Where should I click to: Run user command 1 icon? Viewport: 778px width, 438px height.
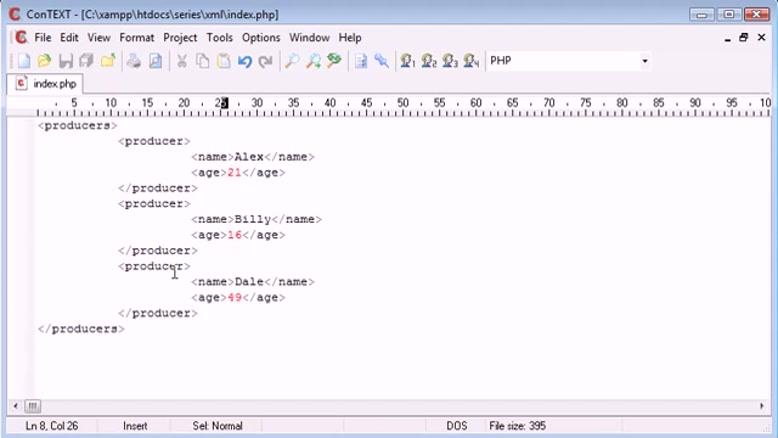click(x=407, y=61)
